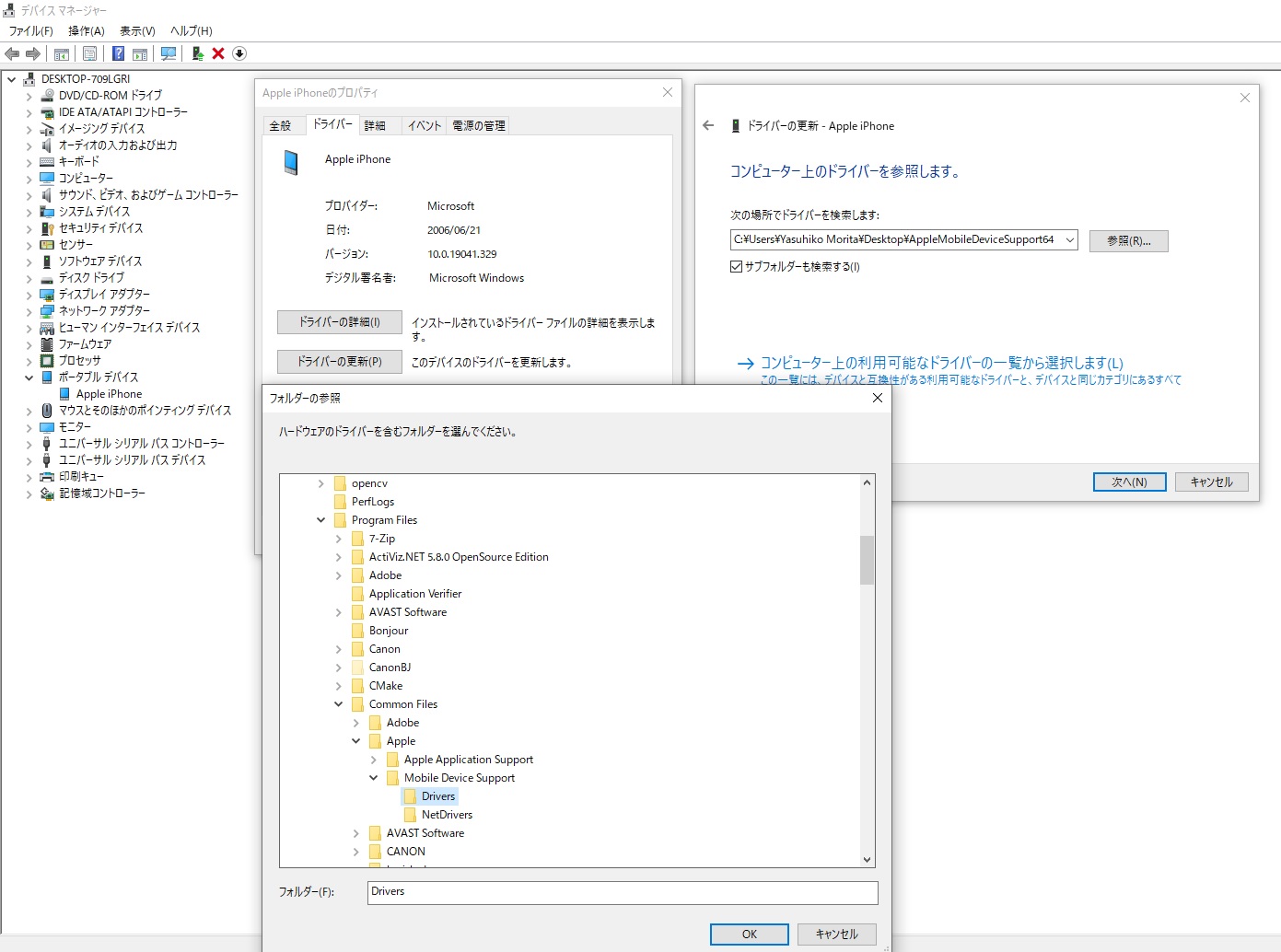Image resolution: width=1281 pixels, height=952 pixels.
Task: Select the Drivers folder in folder browser
Action: click(437, 796)
